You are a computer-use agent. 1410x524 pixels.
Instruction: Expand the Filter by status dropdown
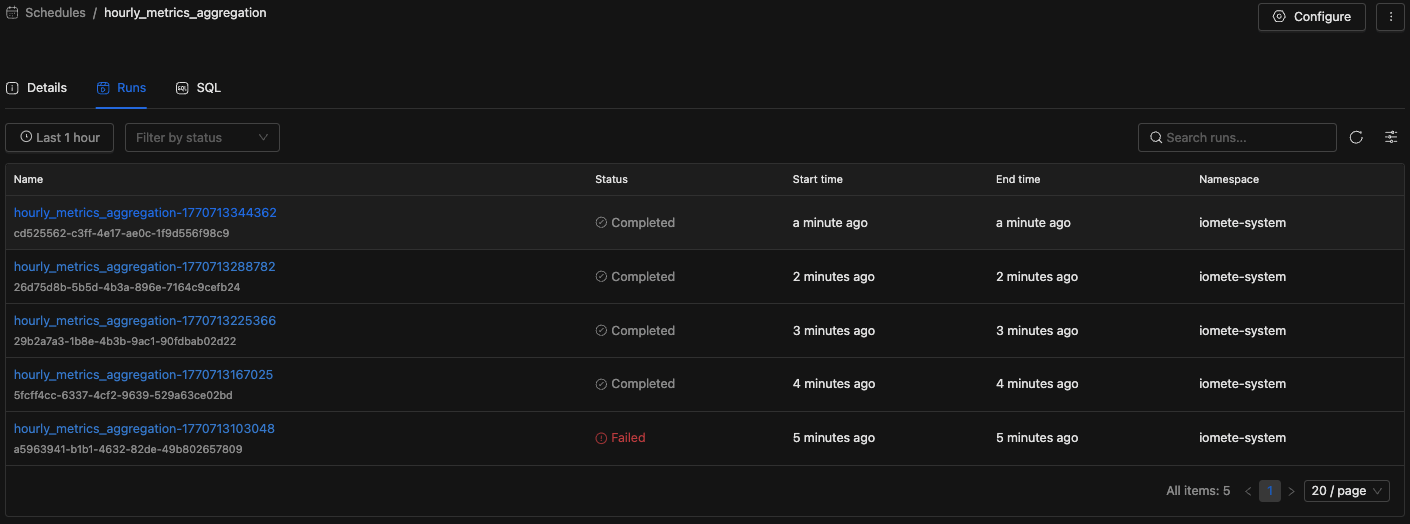pos(202,138)
